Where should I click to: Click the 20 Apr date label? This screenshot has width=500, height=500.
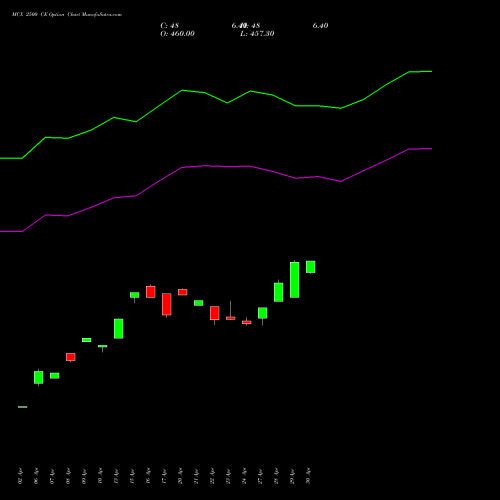tap(180, 476)
